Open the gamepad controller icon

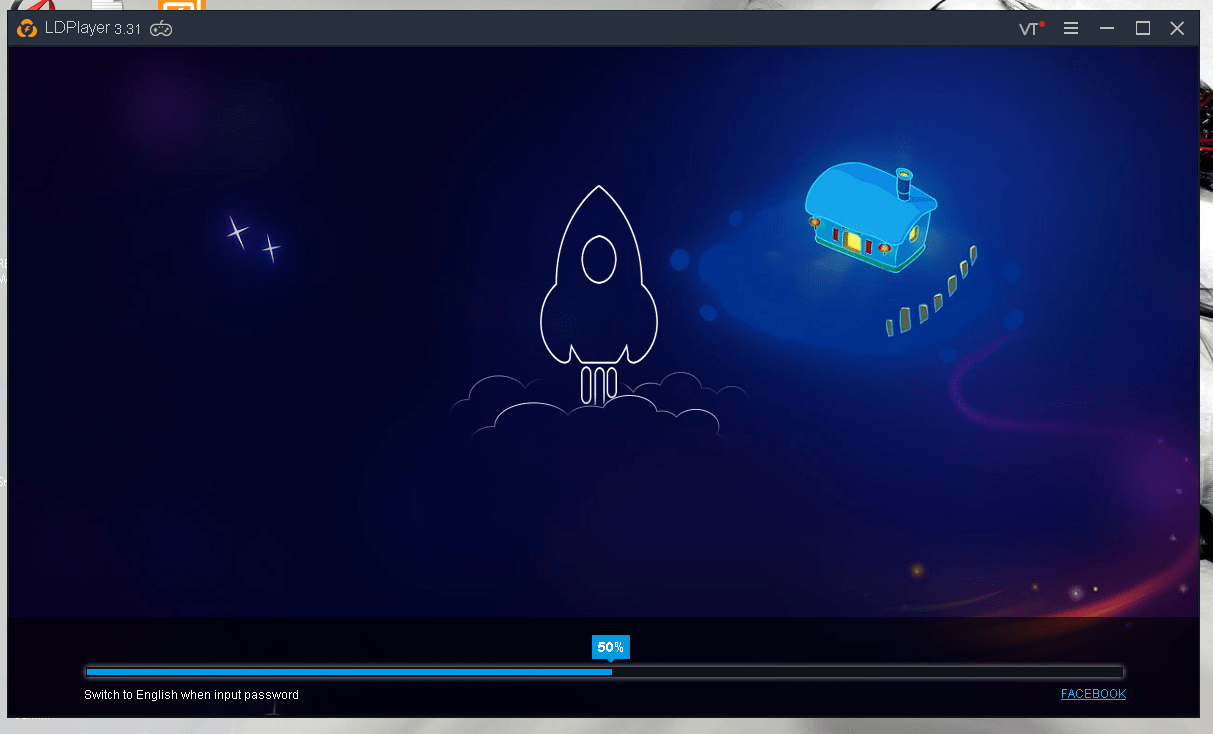coord(161,29)
